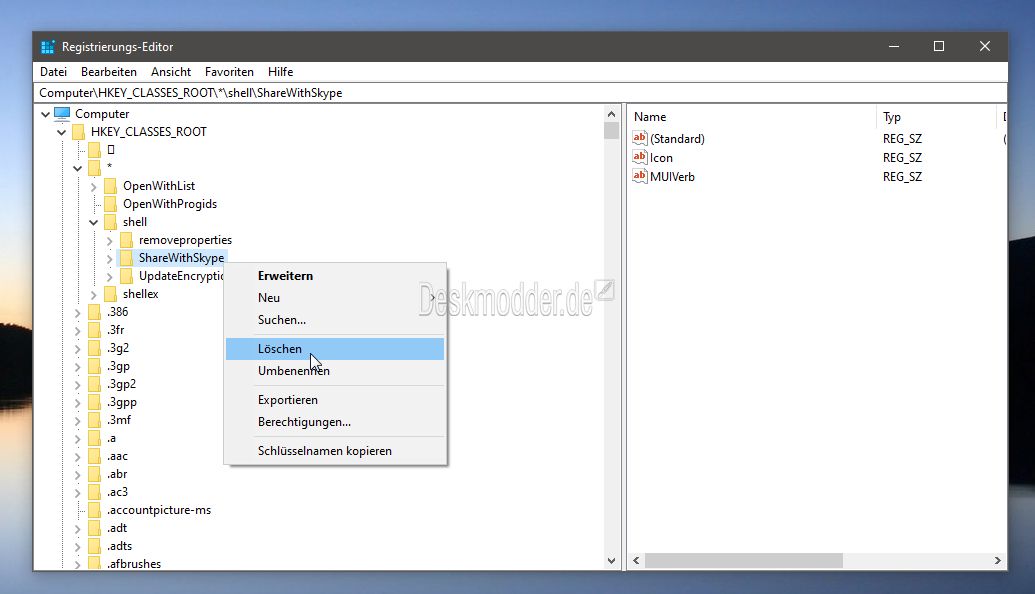Click the folder icon beside OpenWithProgids

(x=110, y=204)
